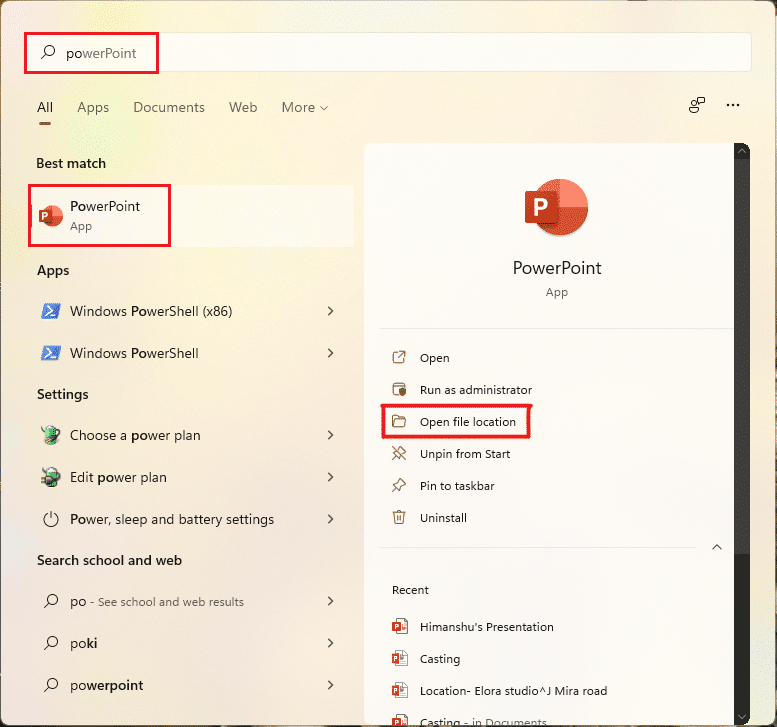Click the Windows PowerShell (x86) icon
Viewport: 777px width, 727px height.
(x=51, y=311)
